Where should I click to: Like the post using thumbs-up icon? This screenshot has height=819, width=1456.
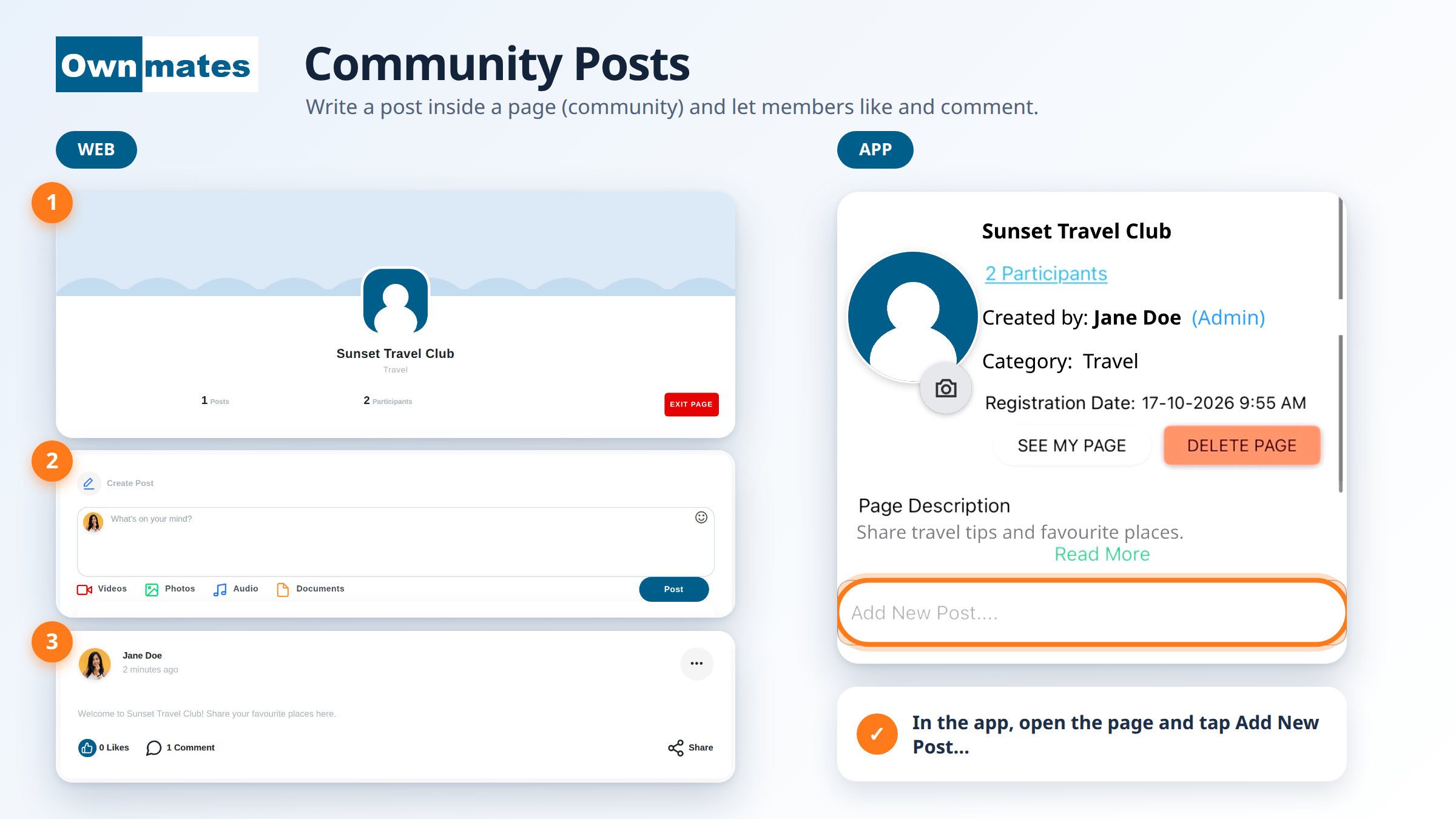87,748
